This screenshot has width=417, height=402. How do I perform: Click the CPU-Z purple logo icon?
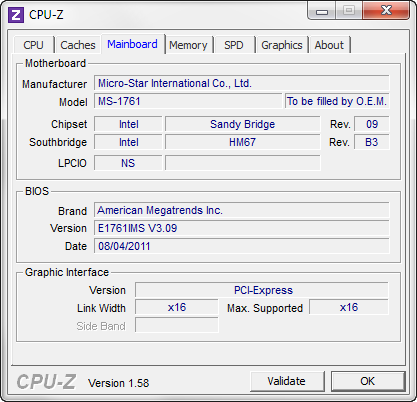click(16, 15)
